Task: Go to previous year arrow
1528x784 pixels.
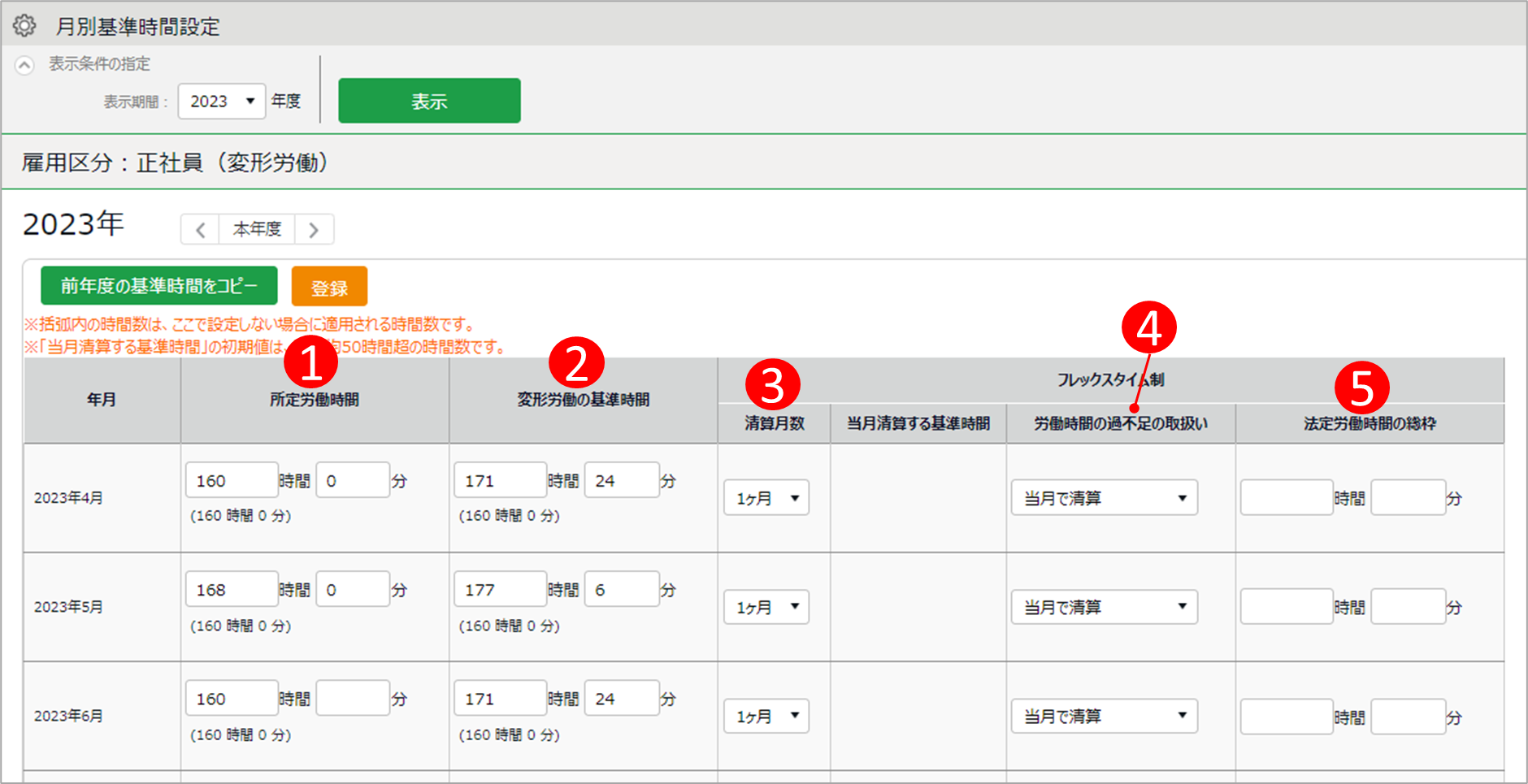Action: (200, 230)
